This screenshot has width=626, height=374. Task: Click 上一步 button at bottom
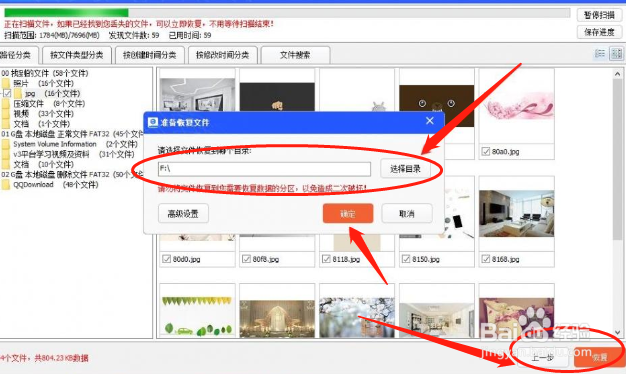[543, 357]
